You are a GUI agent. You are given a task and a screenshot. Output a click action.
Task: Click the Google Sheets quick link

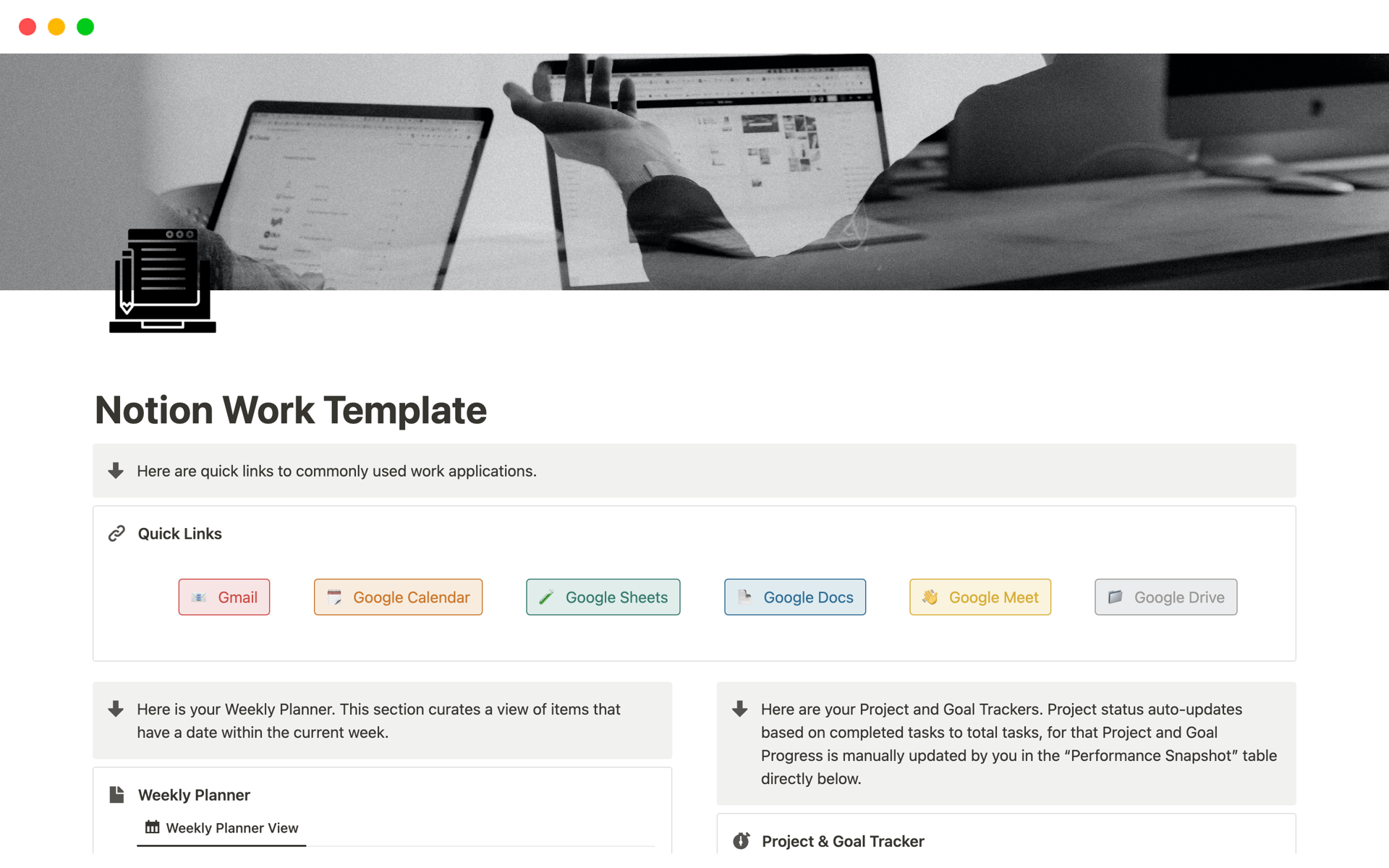tap(600, 597)
